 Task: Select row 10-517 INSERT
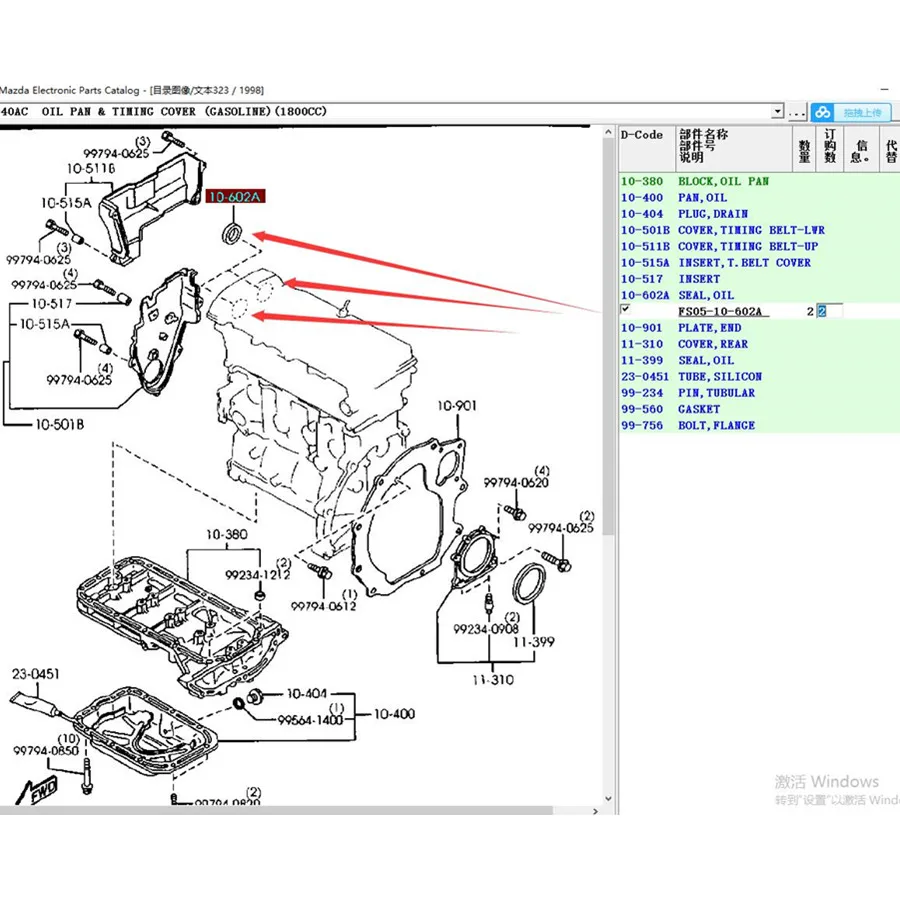click(x=759, y=279)
